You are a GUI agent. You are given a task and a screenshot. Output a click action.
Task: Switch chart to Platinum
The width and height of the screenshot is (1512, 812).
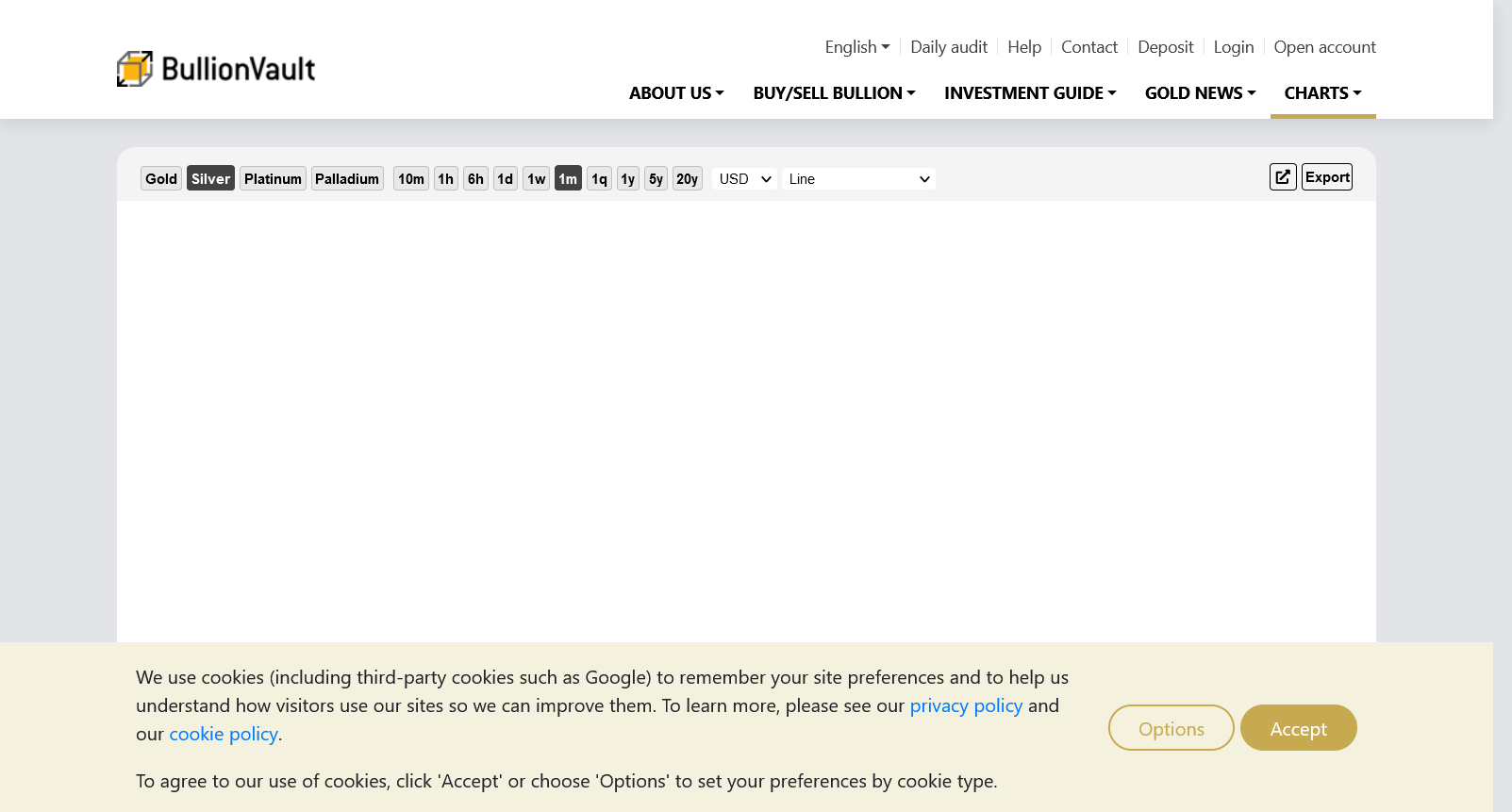273,179
